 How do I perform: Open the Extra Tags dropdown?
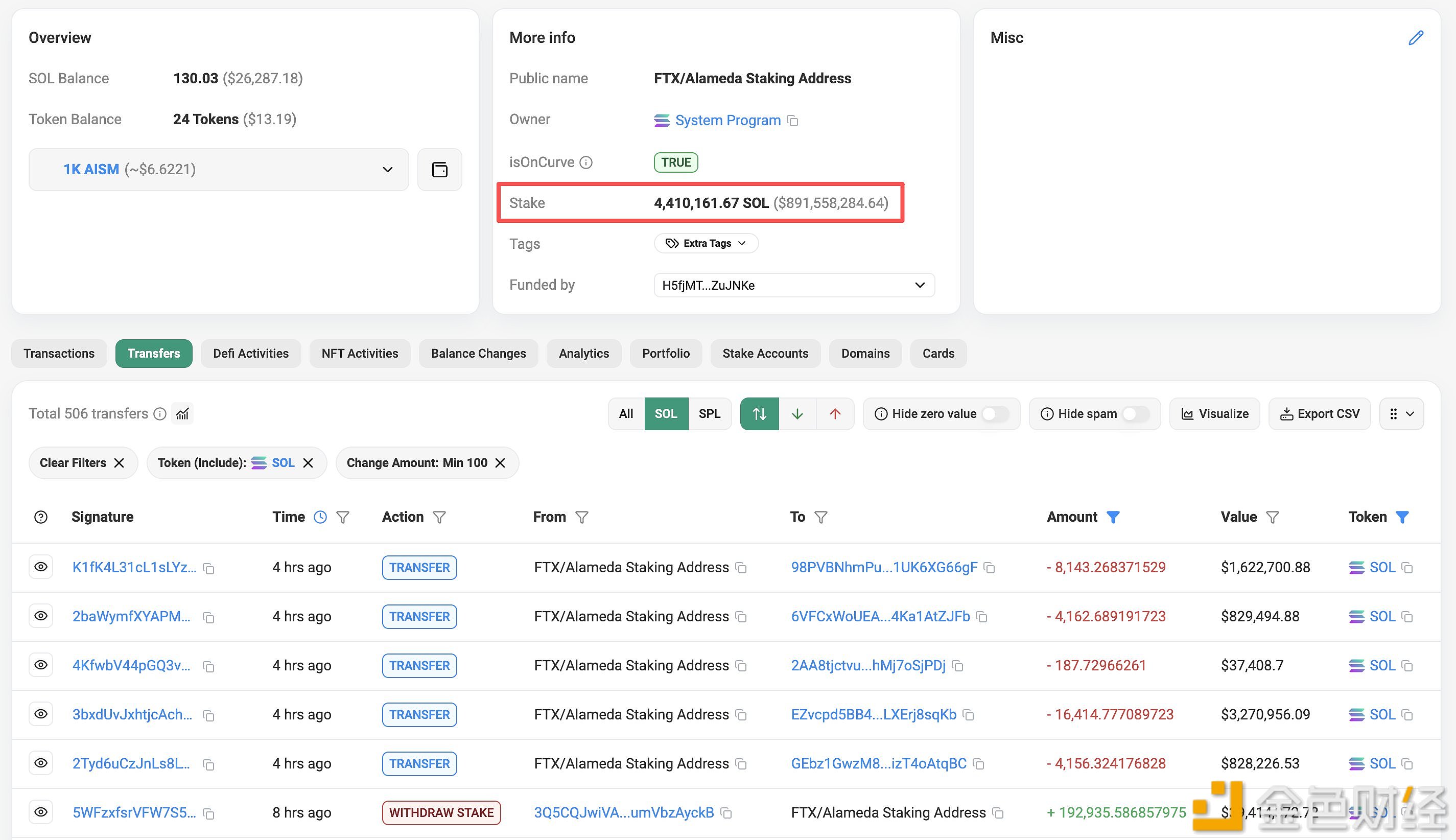pyautogui.click(x=706, y=243)
